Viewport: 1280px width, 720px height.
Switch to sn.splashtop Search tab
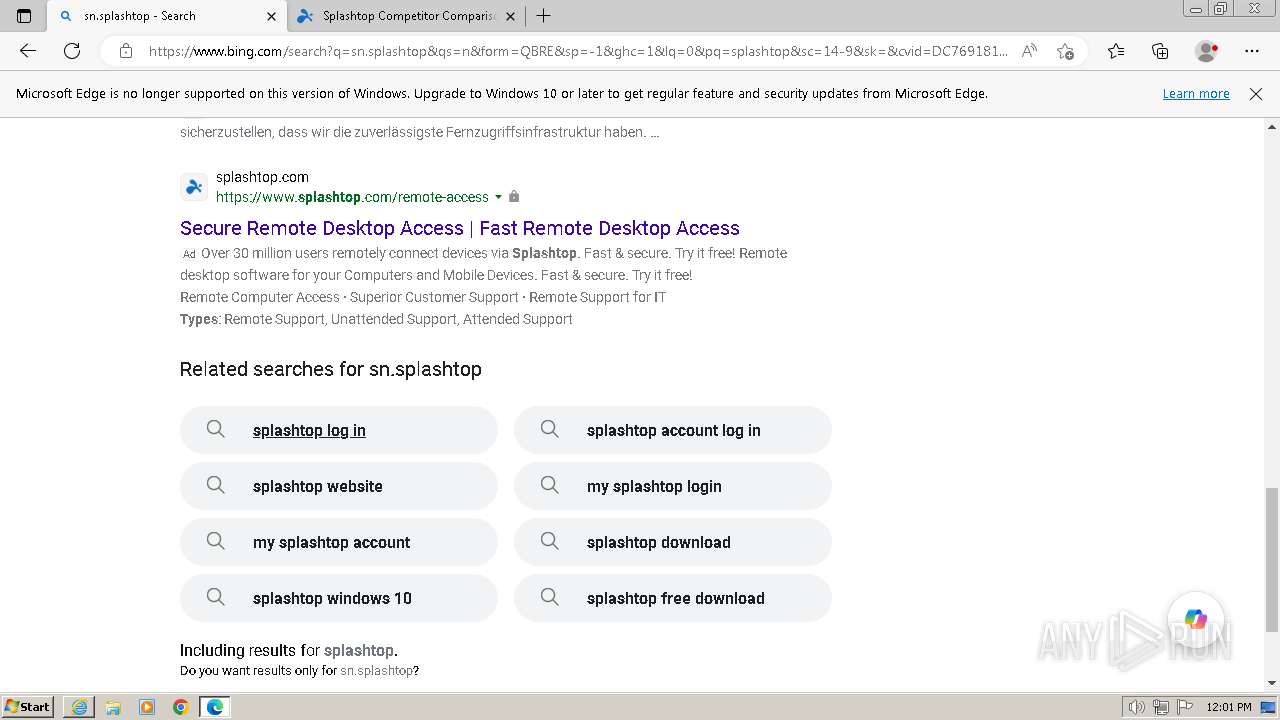[x=168, y=16]
